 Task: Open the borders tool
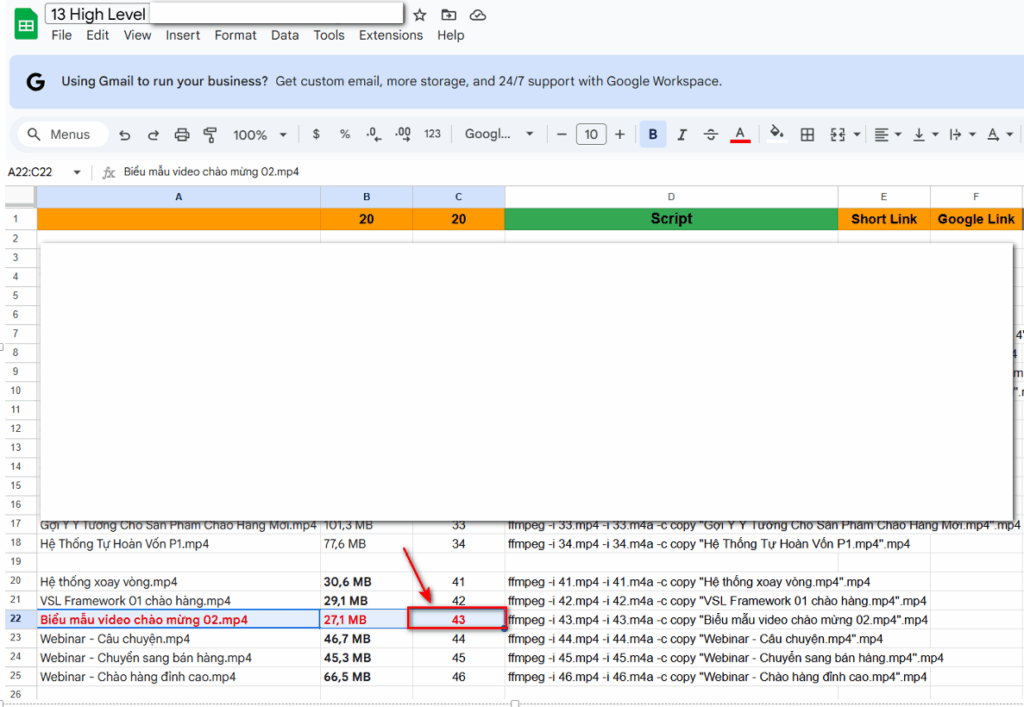click(807, 134)
